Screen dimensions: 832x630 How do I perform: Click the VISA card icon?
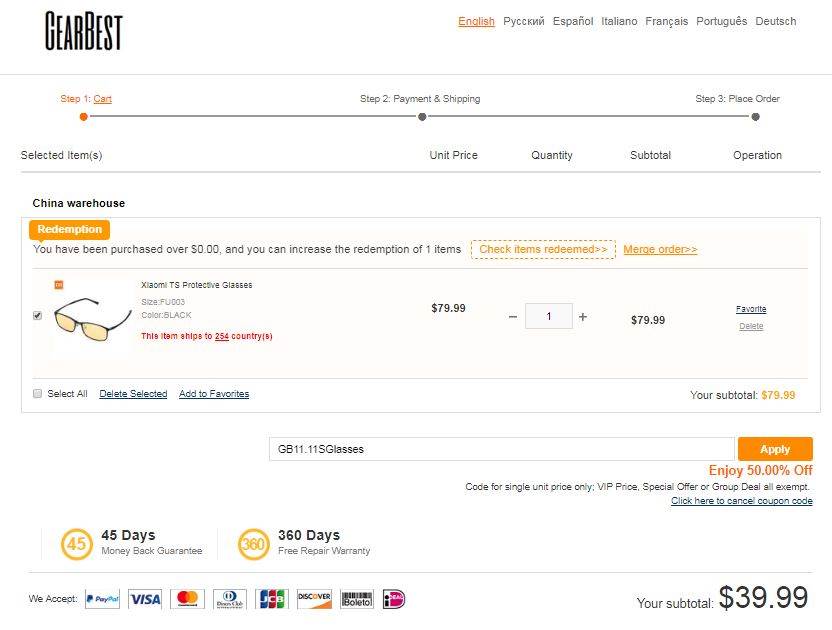tap(145, 599)
